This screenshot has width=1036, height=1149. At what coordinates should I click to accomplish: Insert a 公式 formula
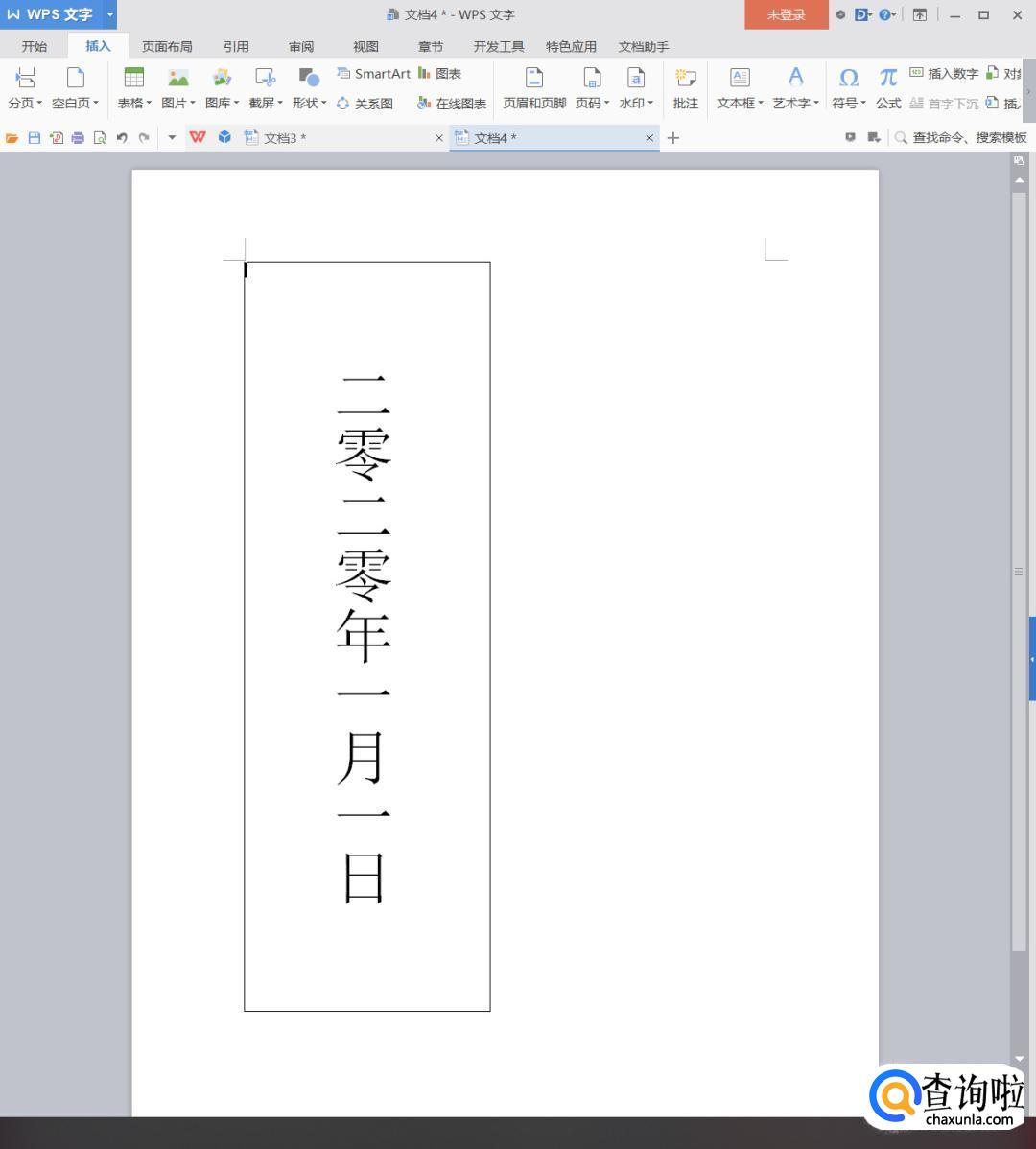tap(888, 88)
